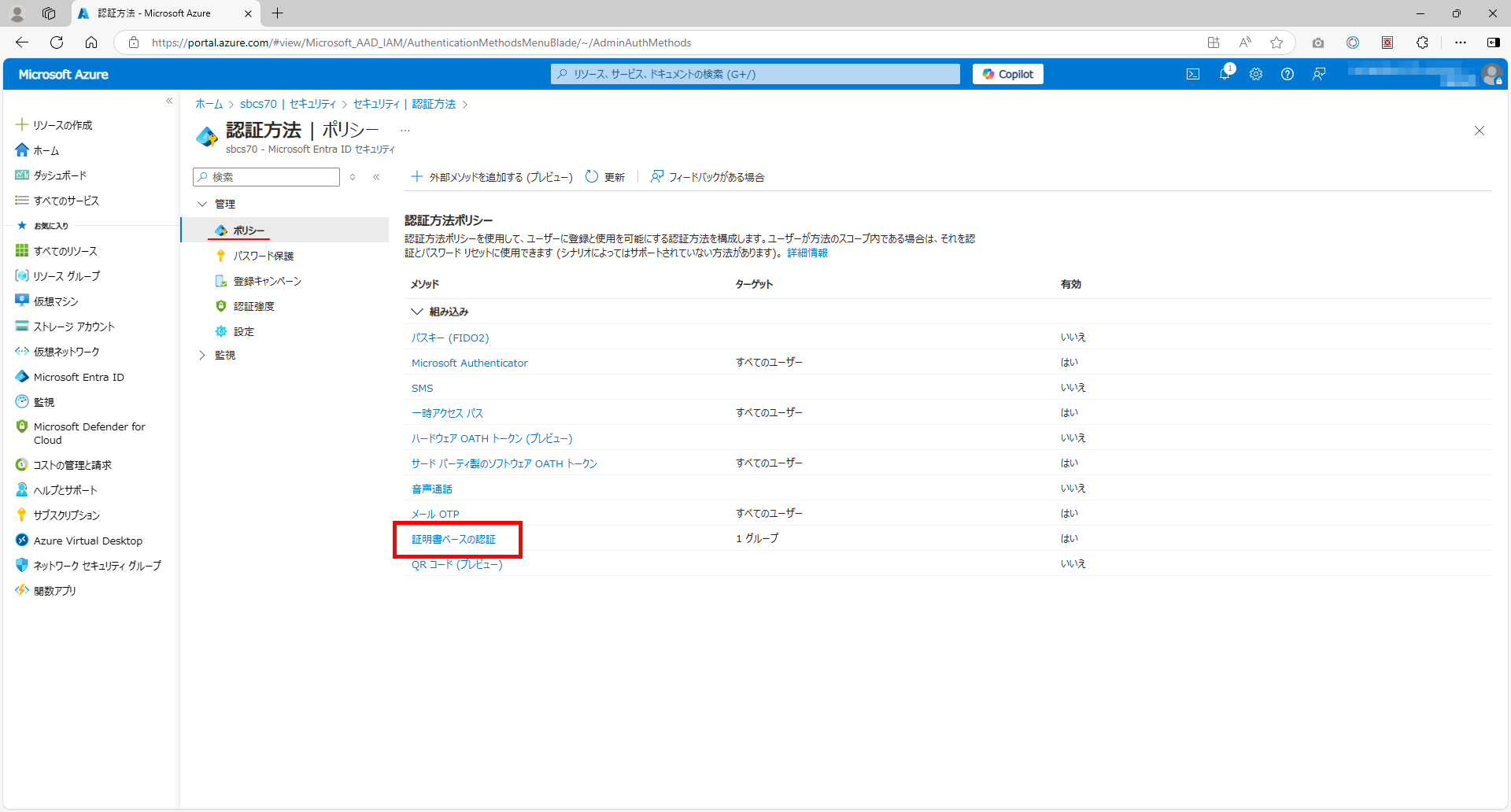
Task: Open Microsoft Authenticator method
Action: (470, 363)
